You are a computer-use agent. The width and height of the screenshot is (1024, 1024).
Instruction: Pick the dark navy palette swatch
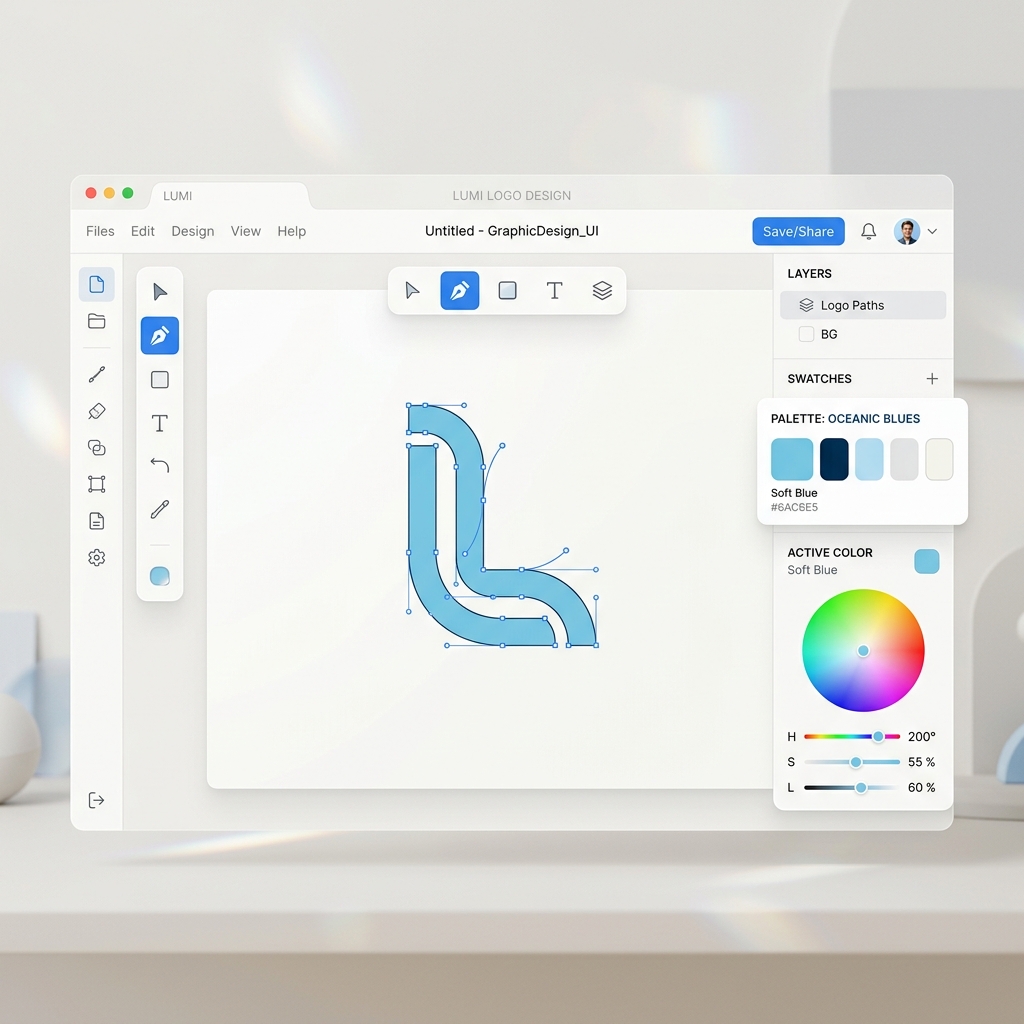pos(834,459)
